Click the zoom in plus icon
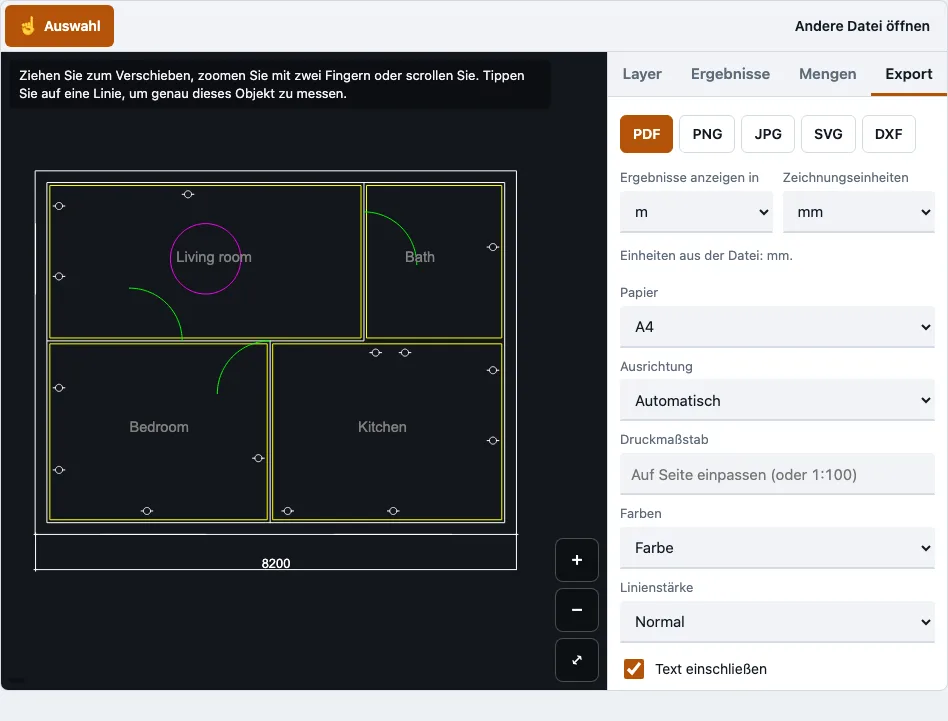The image size is (948, 721). pyautogui.click(x=577, y=560)
